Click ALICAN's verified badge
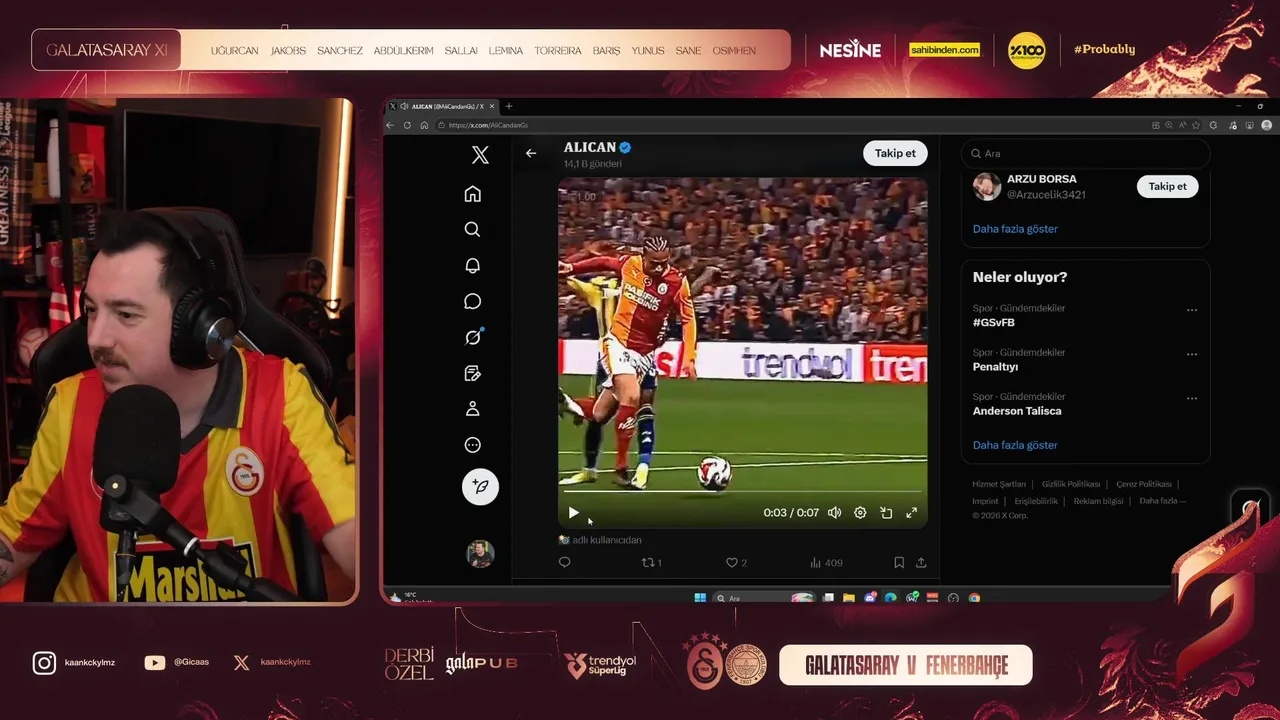1280x720 pixels. pyautogui.click(x=625, y=148)
